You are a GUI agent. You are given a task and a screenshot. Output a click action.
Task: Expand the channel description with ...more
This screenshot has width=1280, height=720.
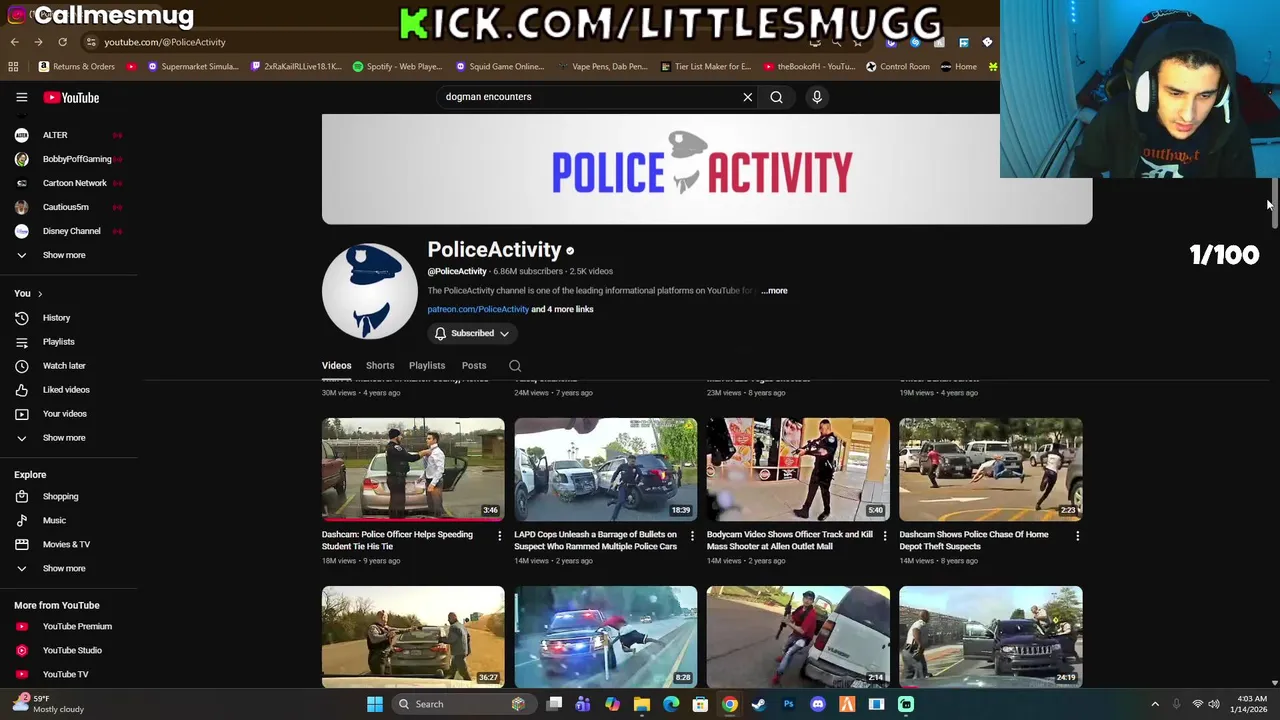[x=774, y=291]
